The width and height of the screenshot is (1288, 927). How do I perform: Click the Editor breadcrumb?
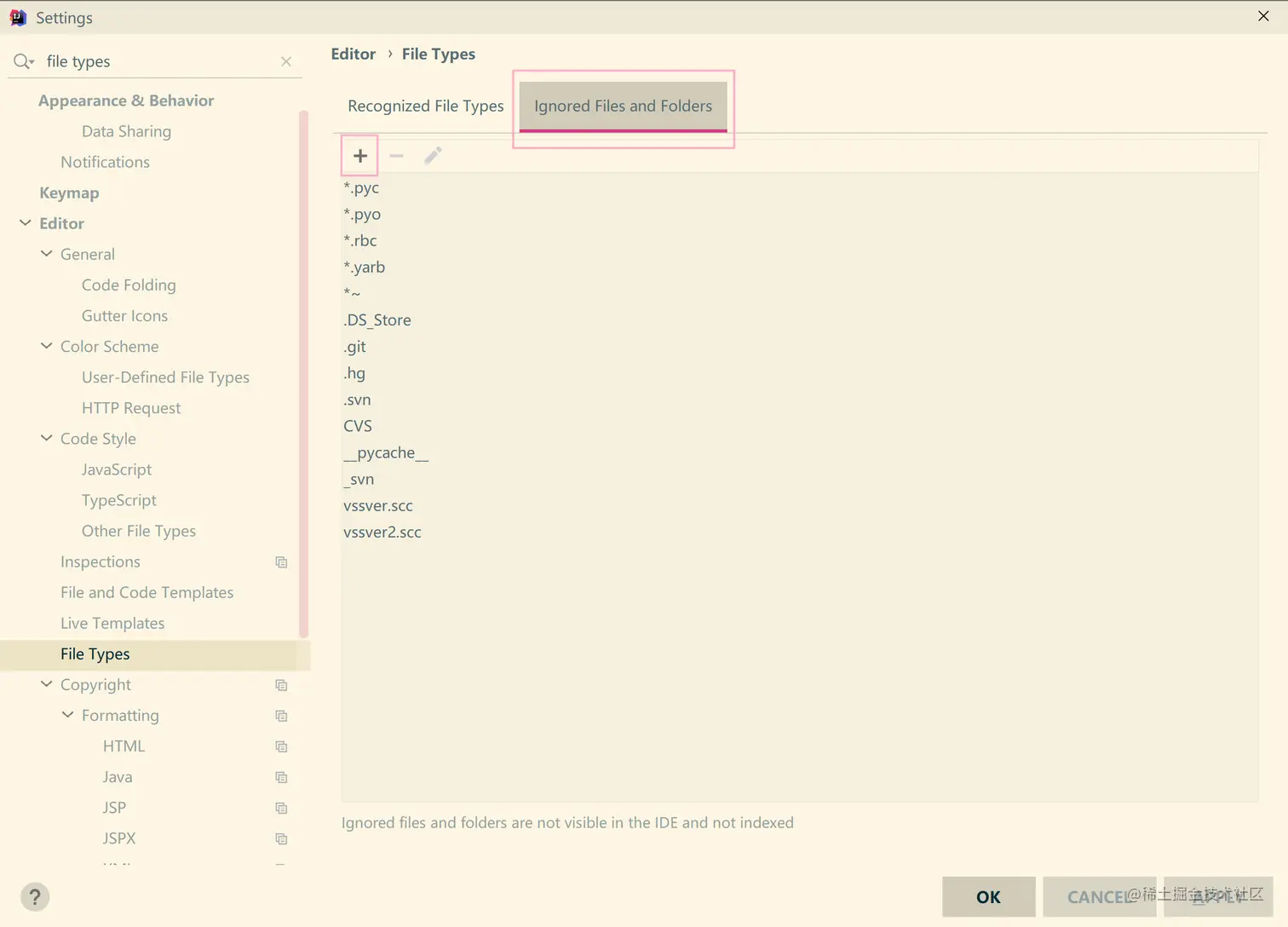pos(354,54)
